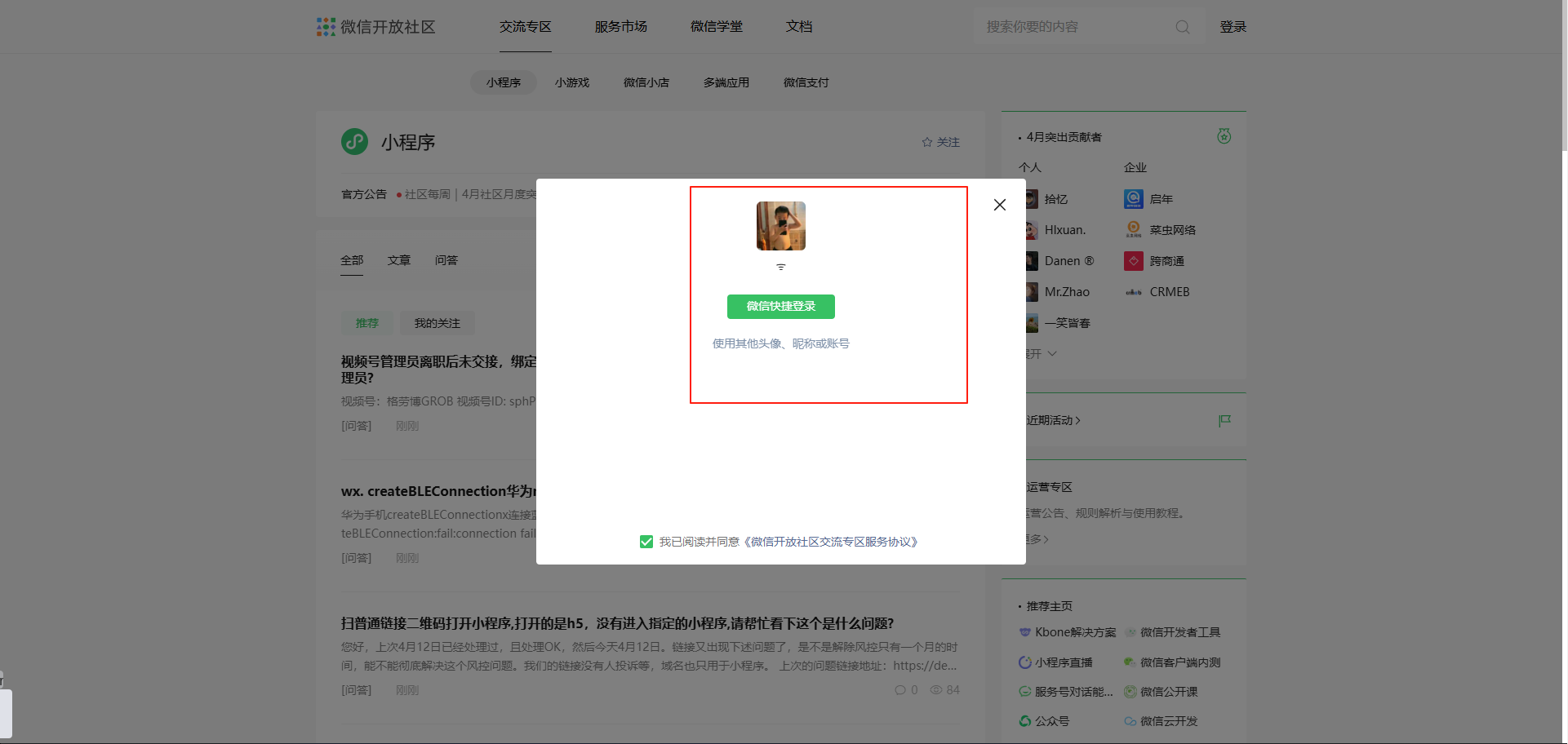Click the 小程序直播 icon
The width and height of the screenshot is (1568, 744).
(1025, 662)
